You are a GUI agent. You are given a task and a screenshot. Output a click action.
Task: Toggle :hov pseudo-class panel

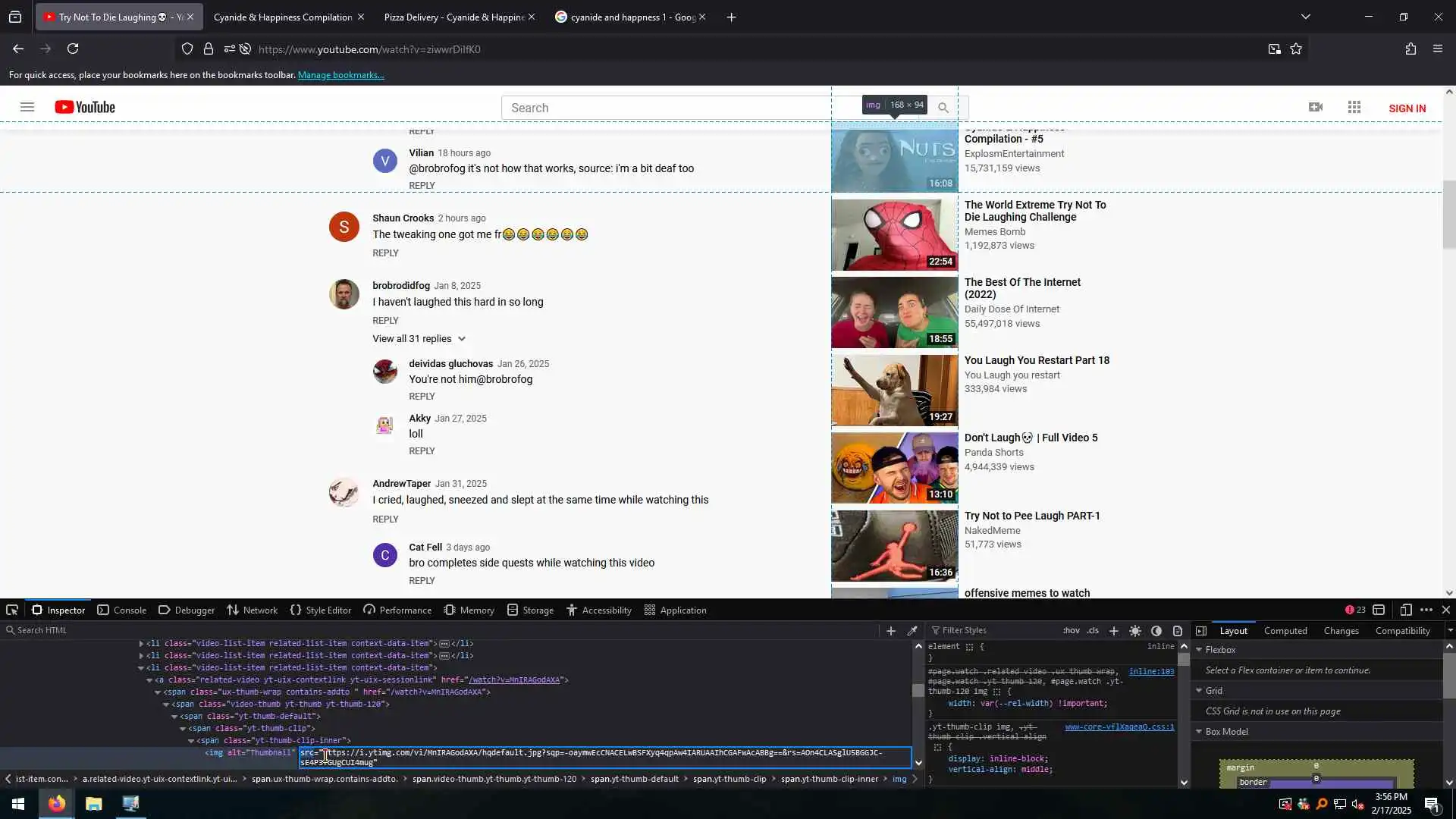tap(1071, 630)
